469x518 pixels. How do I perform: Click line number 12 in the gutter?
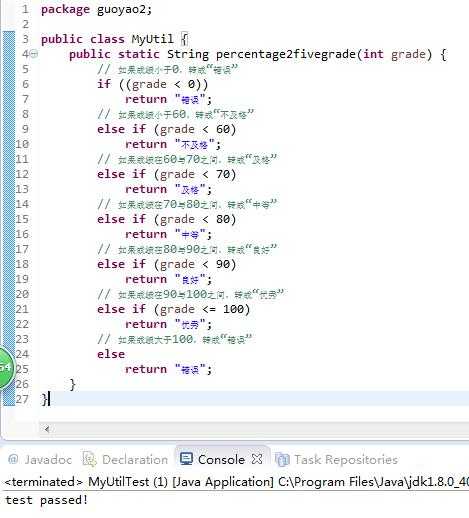pos(22,174)
